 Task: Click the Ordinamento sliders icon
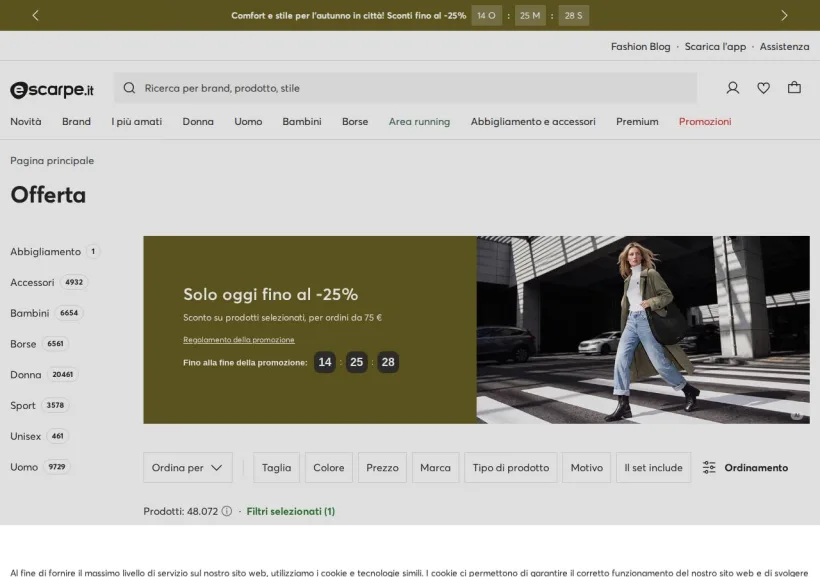point(709,468)
